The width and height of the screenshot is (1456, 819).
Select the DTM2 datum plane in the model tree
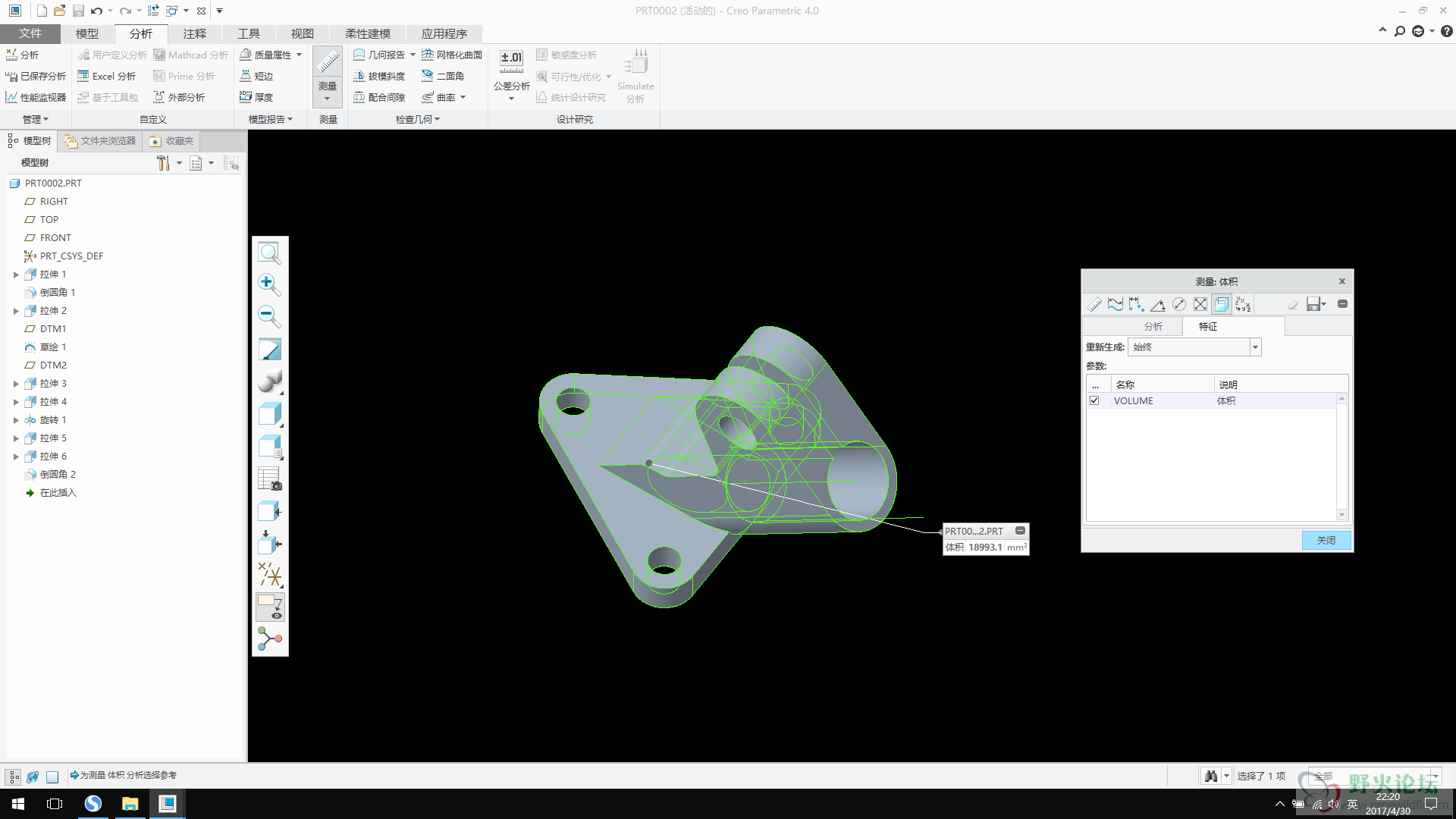pos(53,365)
